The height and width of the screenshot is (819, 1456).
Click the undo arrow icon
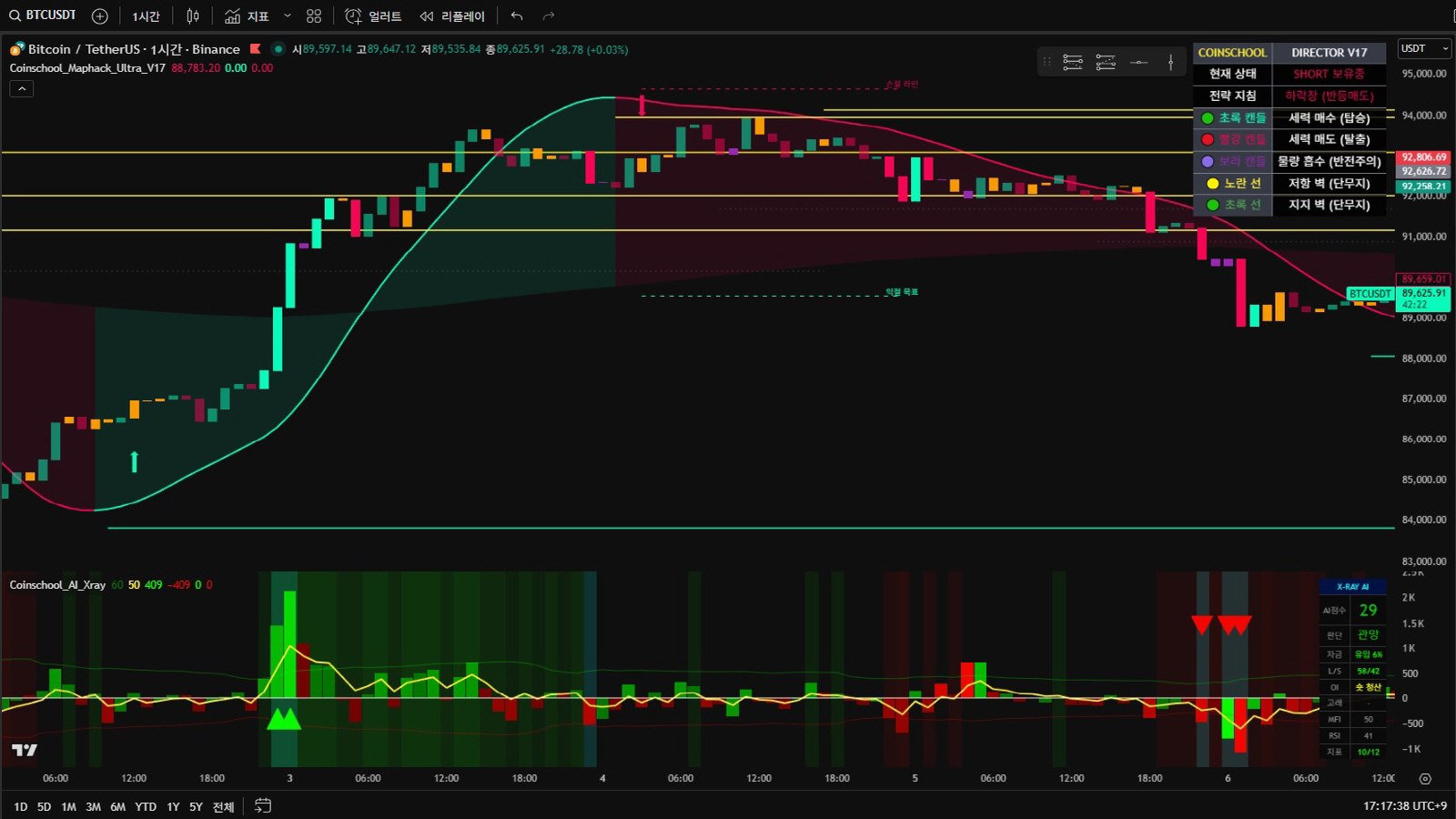[517, 16]
